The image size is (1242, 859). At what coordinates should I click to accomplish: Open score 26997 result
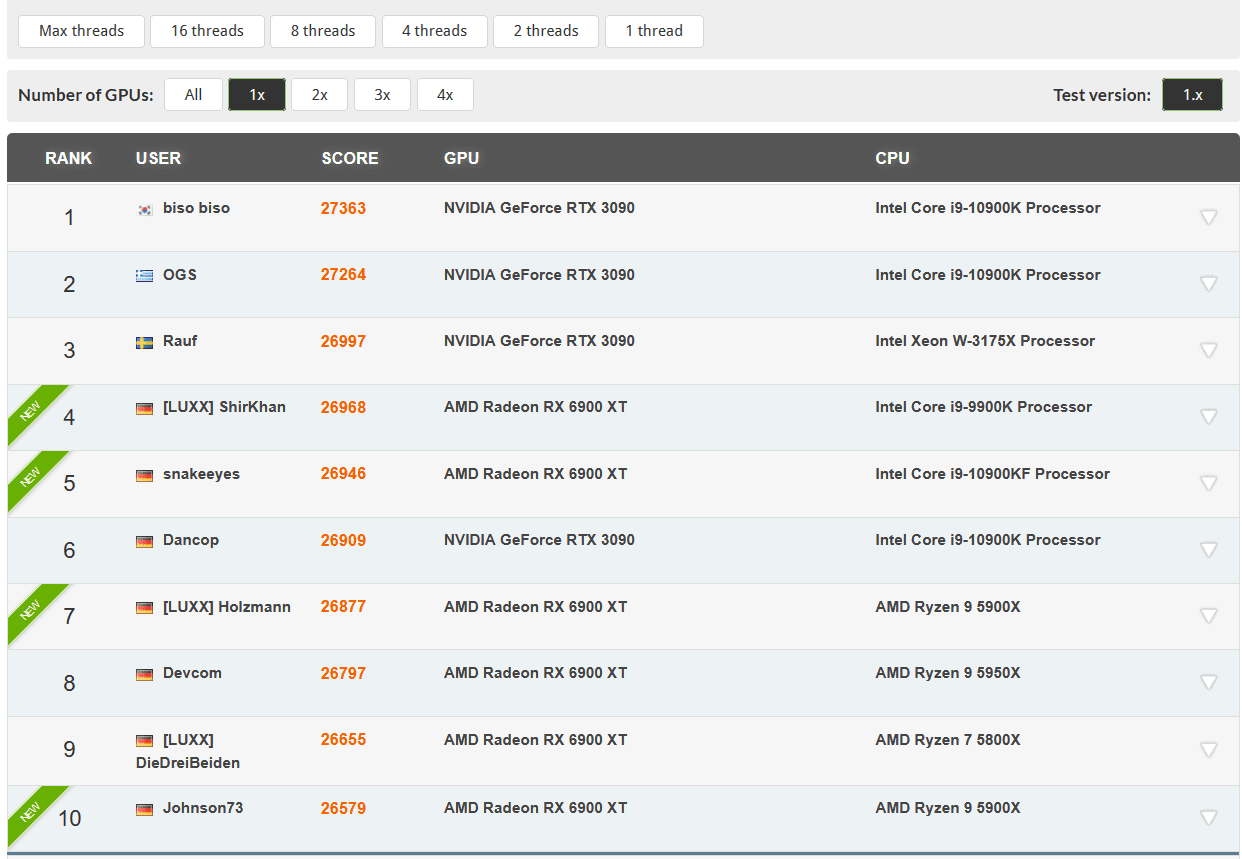pyautogui.click(x=343, y=341)
